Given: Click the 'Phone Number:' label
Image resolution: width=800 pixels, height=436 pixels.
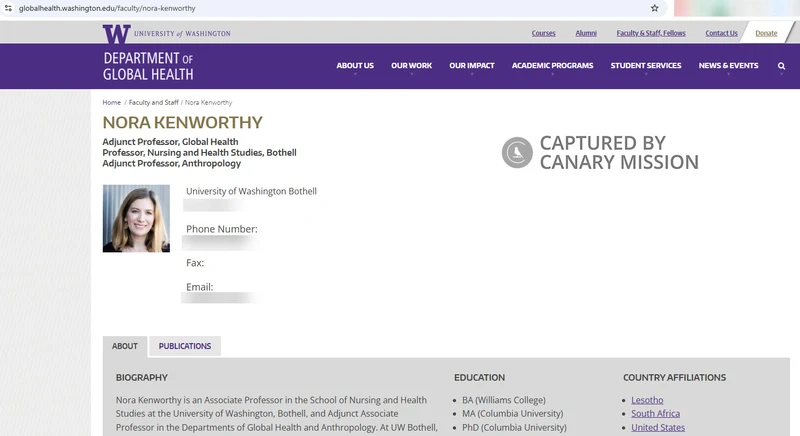Looking at the screenshot, I should tap(221, 229).
